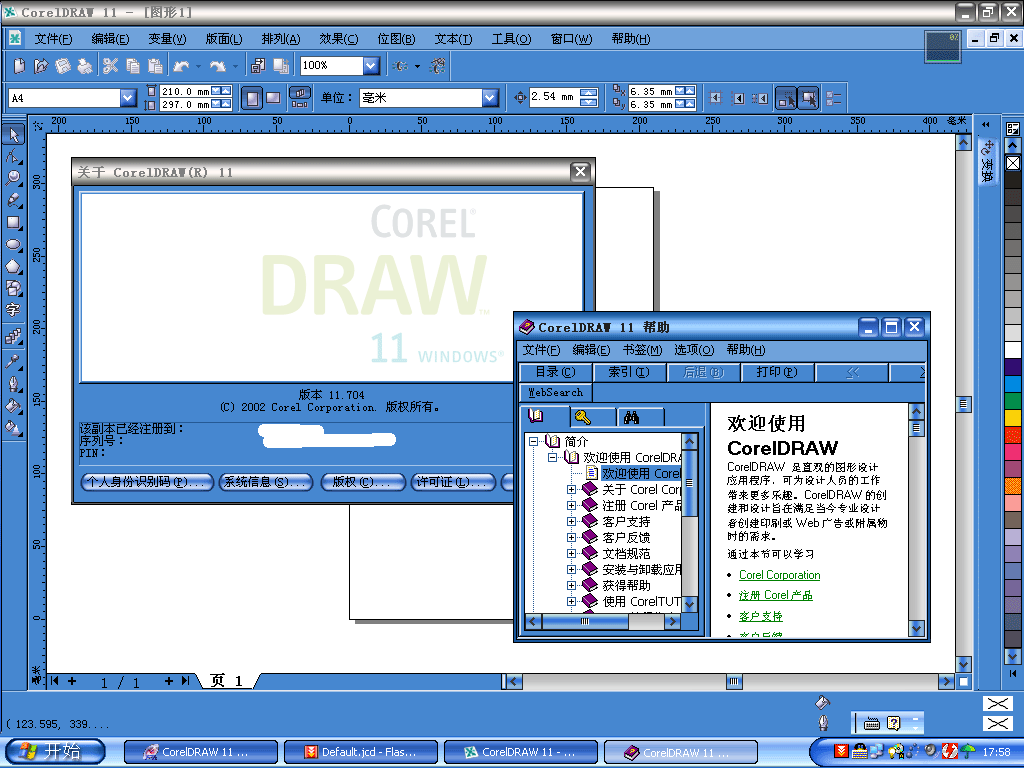
Task: Switch page orientation to portrait
Action: [252, 98]
